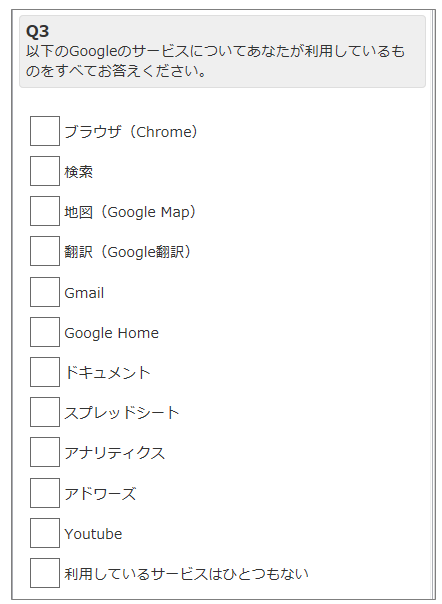Toggle the Gmail checkbox
Viewport: 442px width, 604px height.
pos(45,292)
